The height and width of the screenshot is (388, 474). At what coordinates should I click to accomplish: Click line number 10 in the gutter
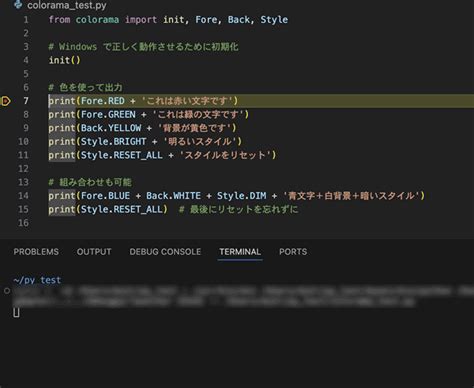point(23,142)
